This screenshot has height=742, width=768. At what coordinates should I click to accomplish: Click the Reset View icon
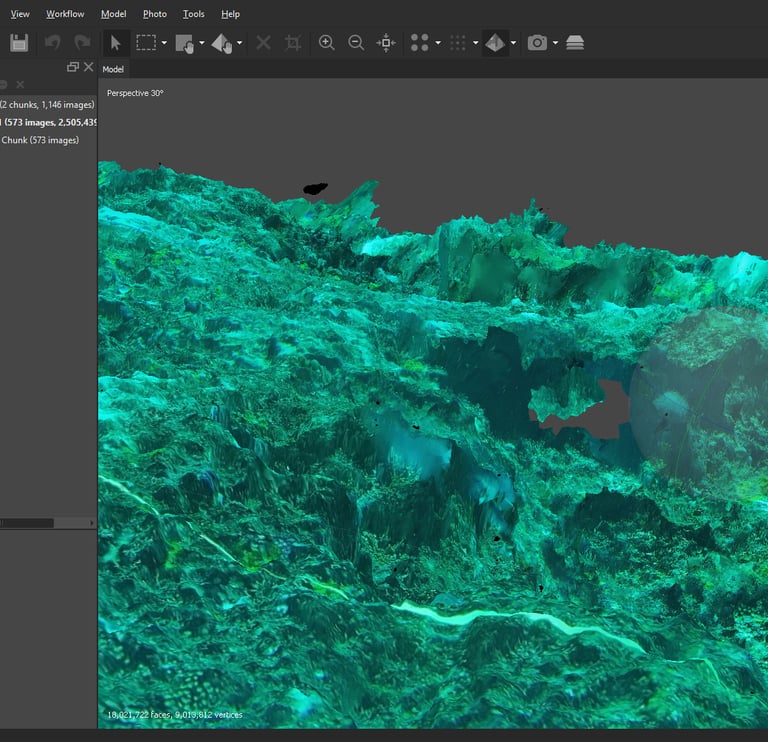click(x=386, y=43)
